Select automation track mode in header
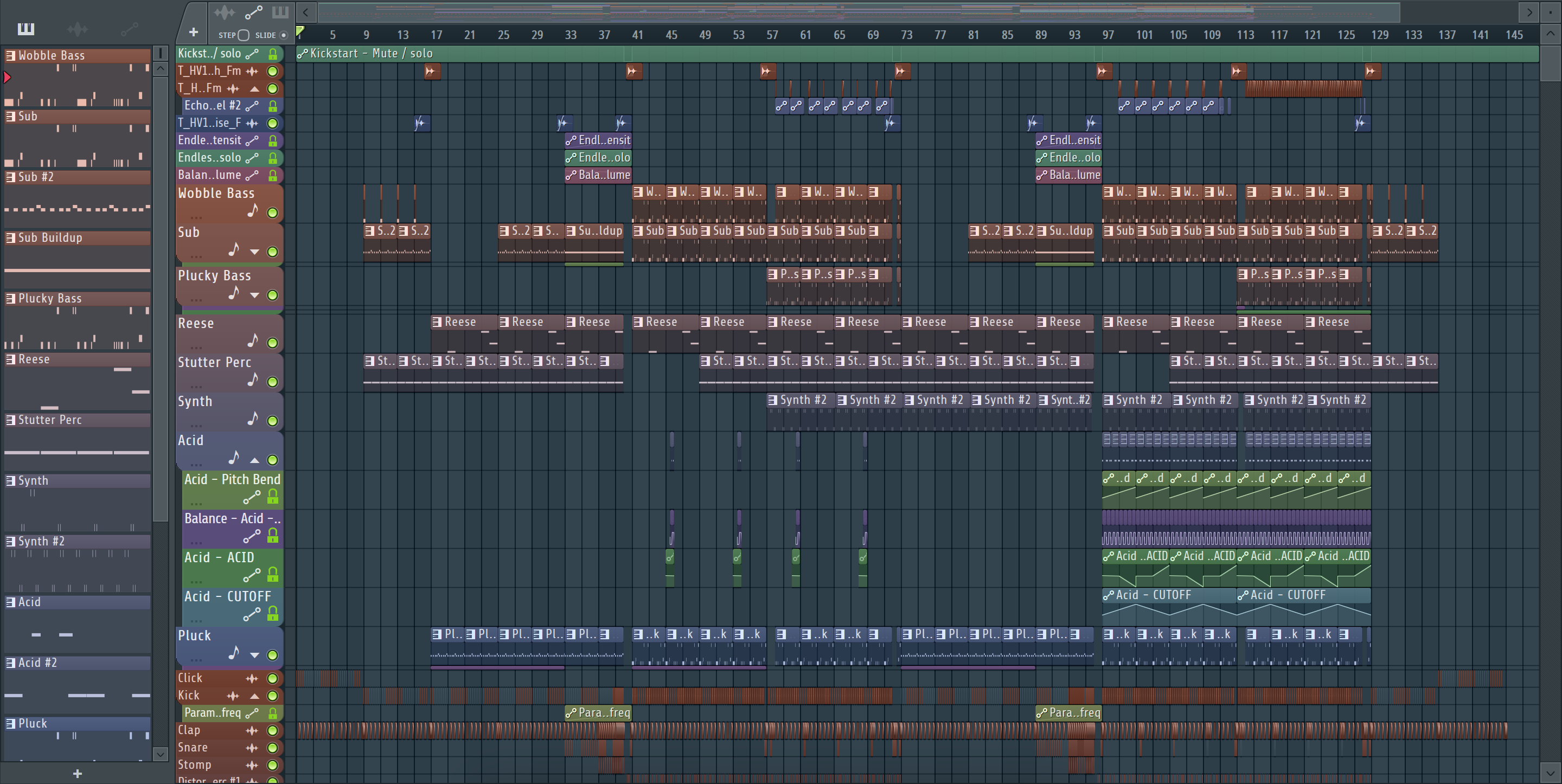The width and height of the screenshot is (1562, 784). pyautogui.click(x=253, y=12)
